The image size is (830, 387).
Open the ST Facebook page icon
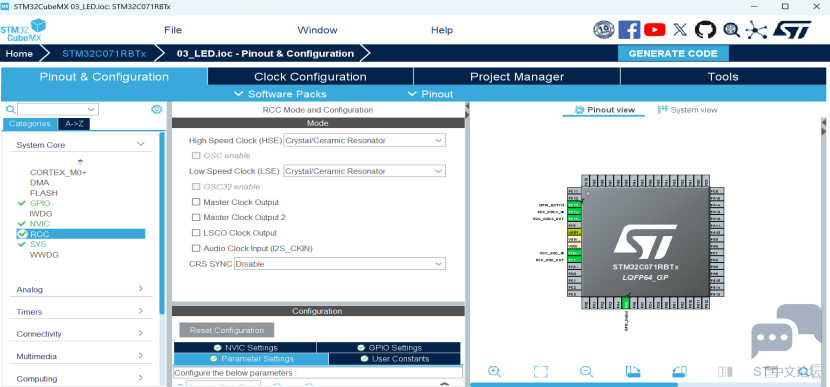tap(629, 30)
